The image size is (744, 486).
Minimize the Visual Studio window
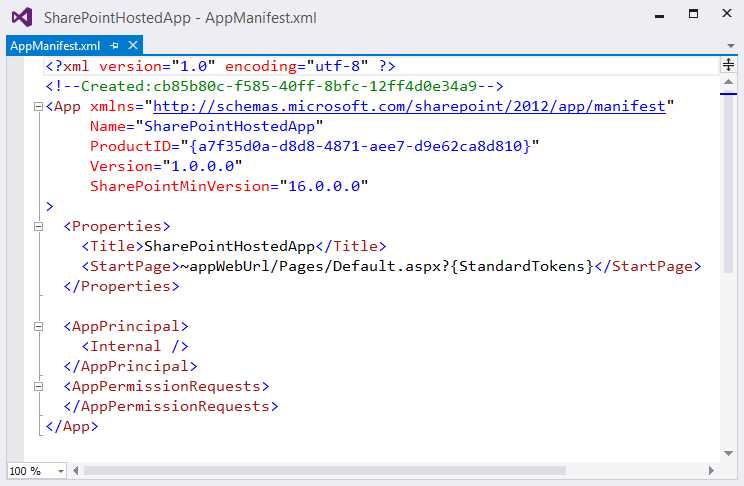659,16
